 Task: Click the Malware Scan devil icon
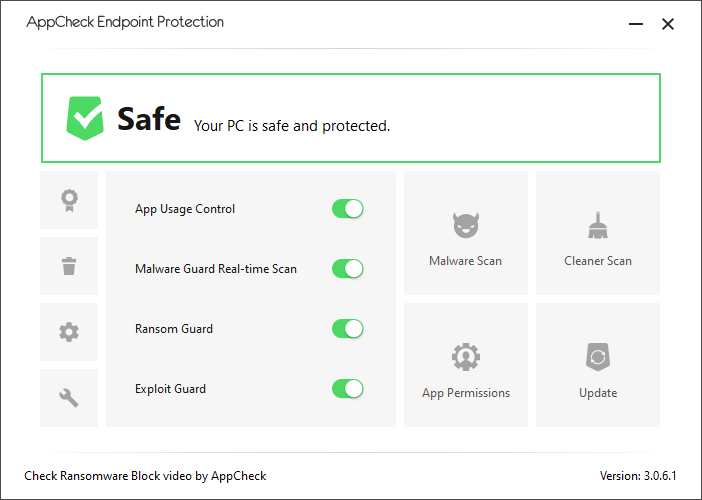click(x=466, y=225)
